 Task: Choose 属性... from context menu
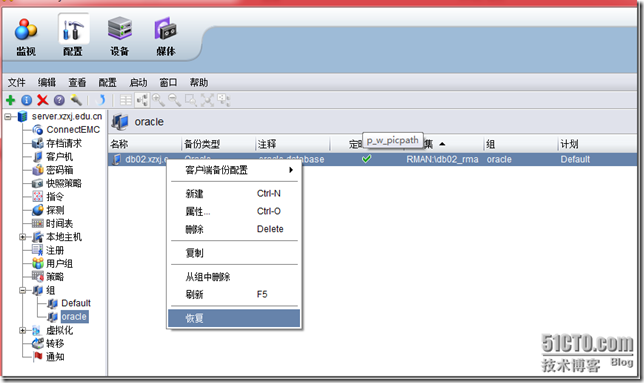click(234, 211)
